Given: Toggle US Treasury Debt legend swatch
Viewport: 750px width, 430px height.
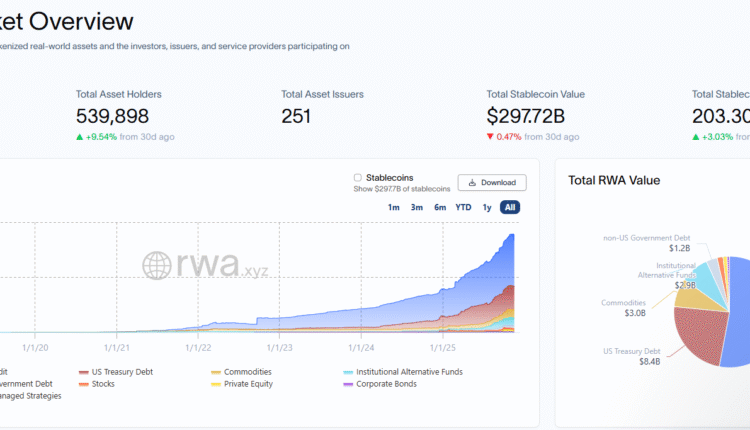Looking at the screenshot, I should [x=84, y=372].
